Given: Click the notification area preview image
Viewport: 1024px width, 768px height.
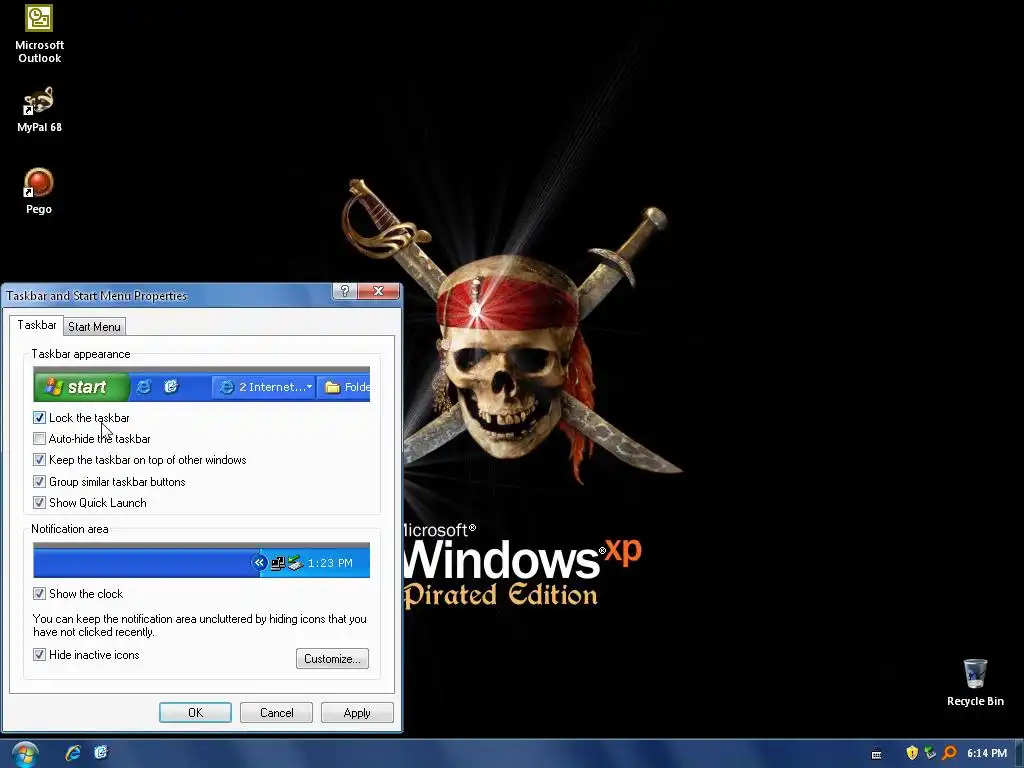Looking at the screenshot, I should click(201, 560).
